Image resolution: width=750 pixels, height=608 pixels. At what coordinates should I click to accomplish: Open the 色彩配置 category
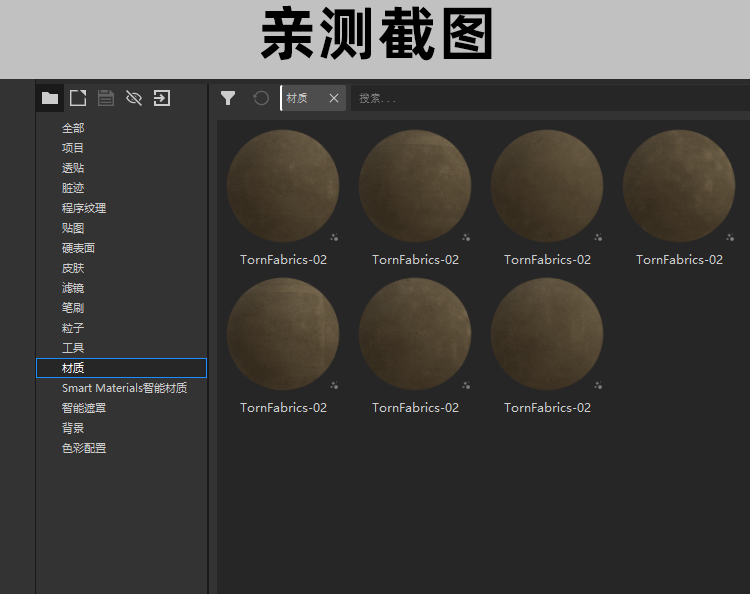pyautogui.click(x=84, y=448)
